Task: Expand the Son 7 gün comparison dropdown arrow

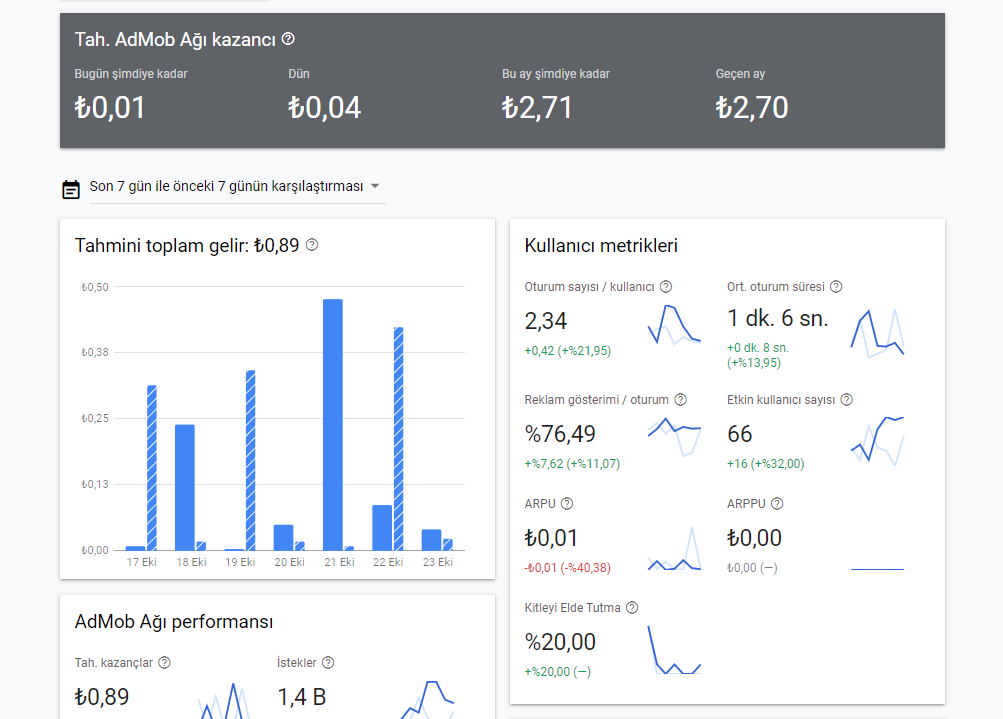Action: 375,186
